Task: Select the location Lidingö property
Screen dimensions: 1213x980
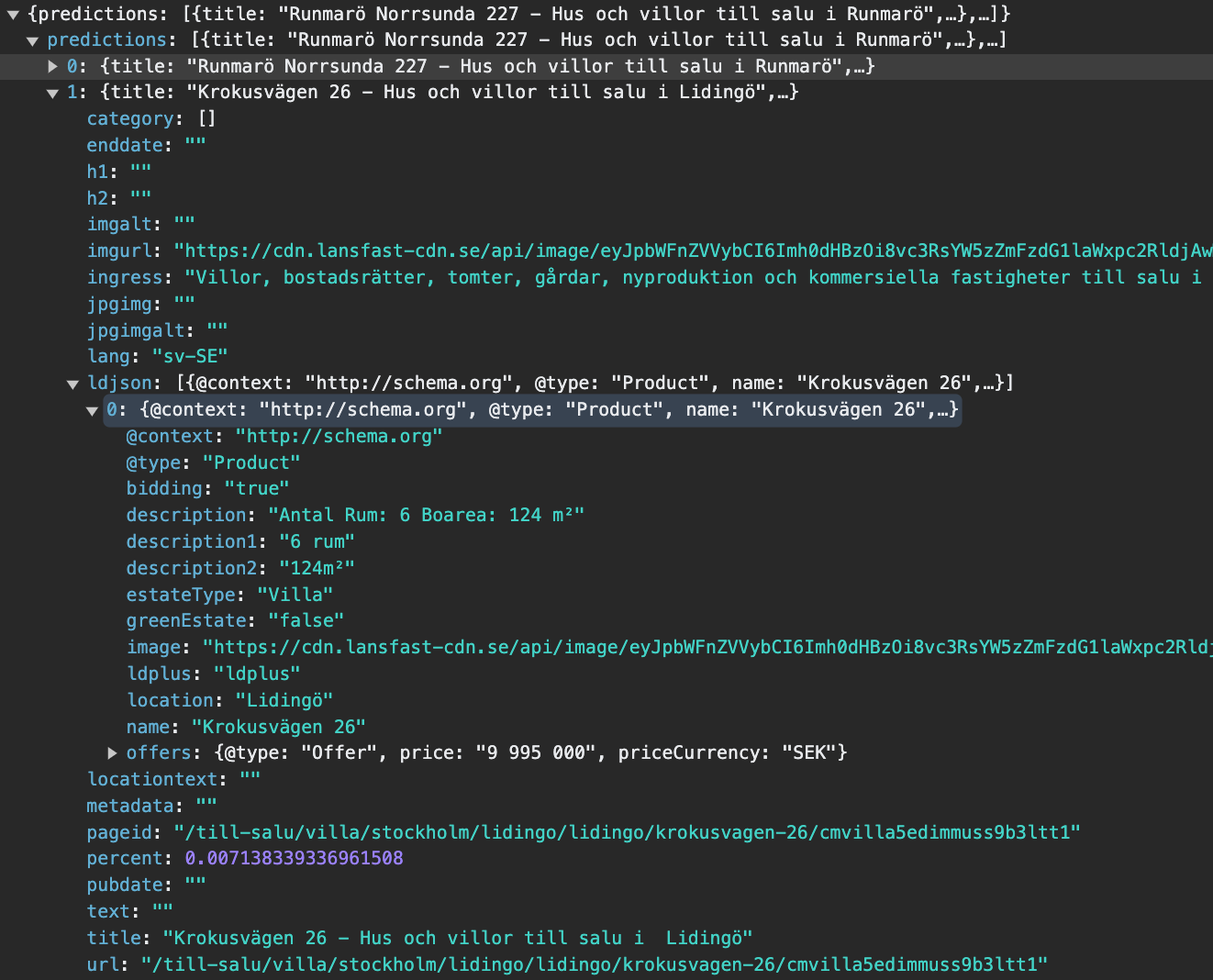Action: [x=229, y=700]
